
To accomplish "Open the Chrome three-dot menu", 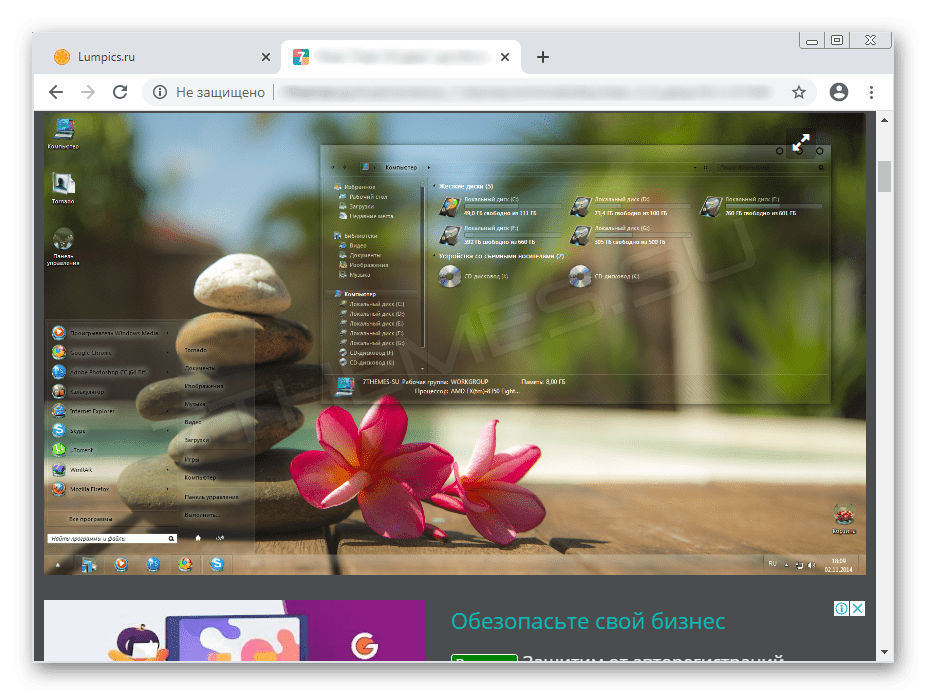I will pyautogui.click(x=872, y=92).
